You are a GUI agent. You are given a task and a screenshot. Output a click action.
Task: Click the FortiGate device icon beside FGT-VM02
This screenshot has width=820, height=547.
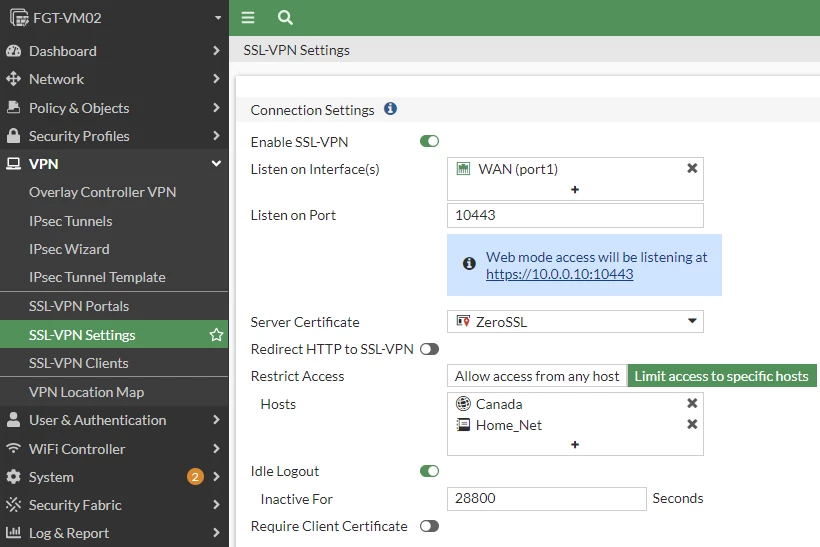pyautogui.click(x=19, y=18)
